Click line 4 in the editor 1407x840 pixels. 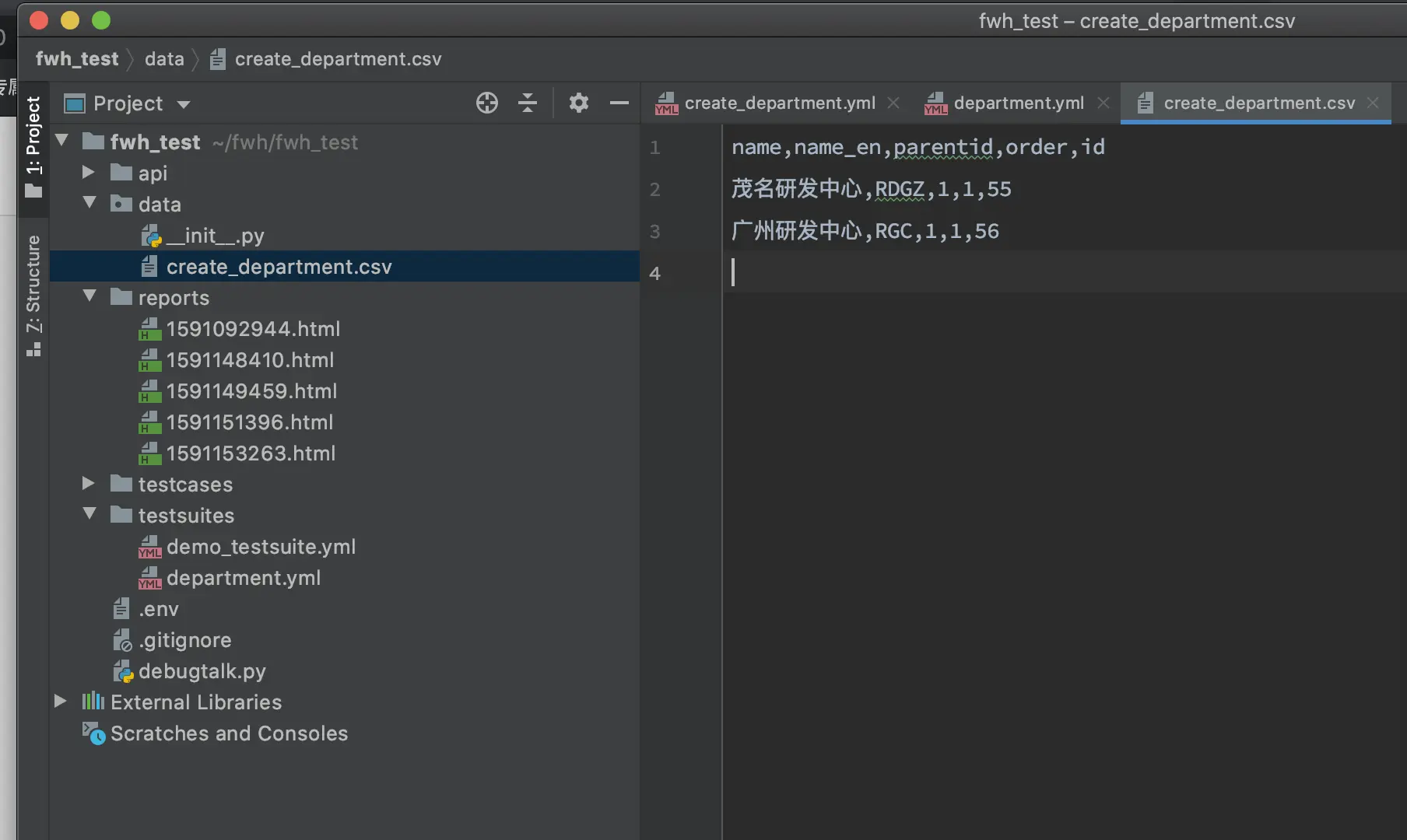point(934,273)
